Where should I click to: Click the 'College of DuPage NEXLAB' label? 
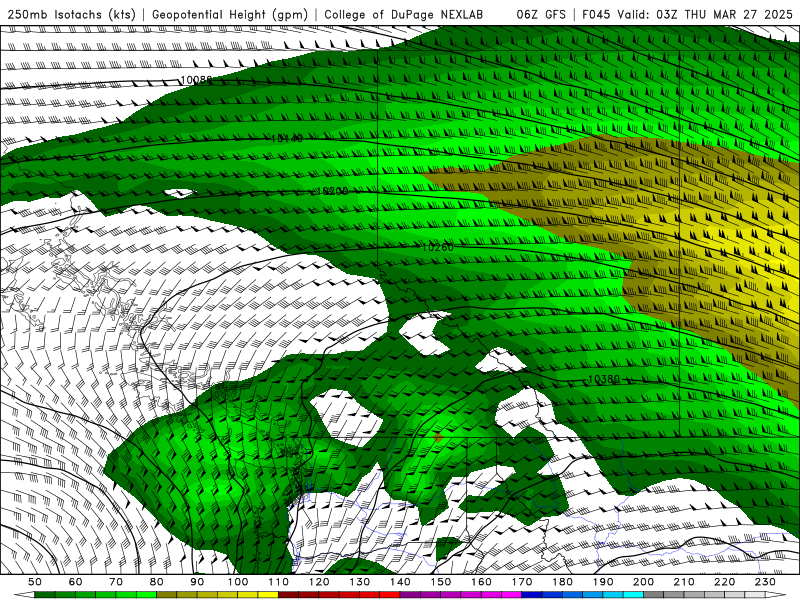[403, 14]
